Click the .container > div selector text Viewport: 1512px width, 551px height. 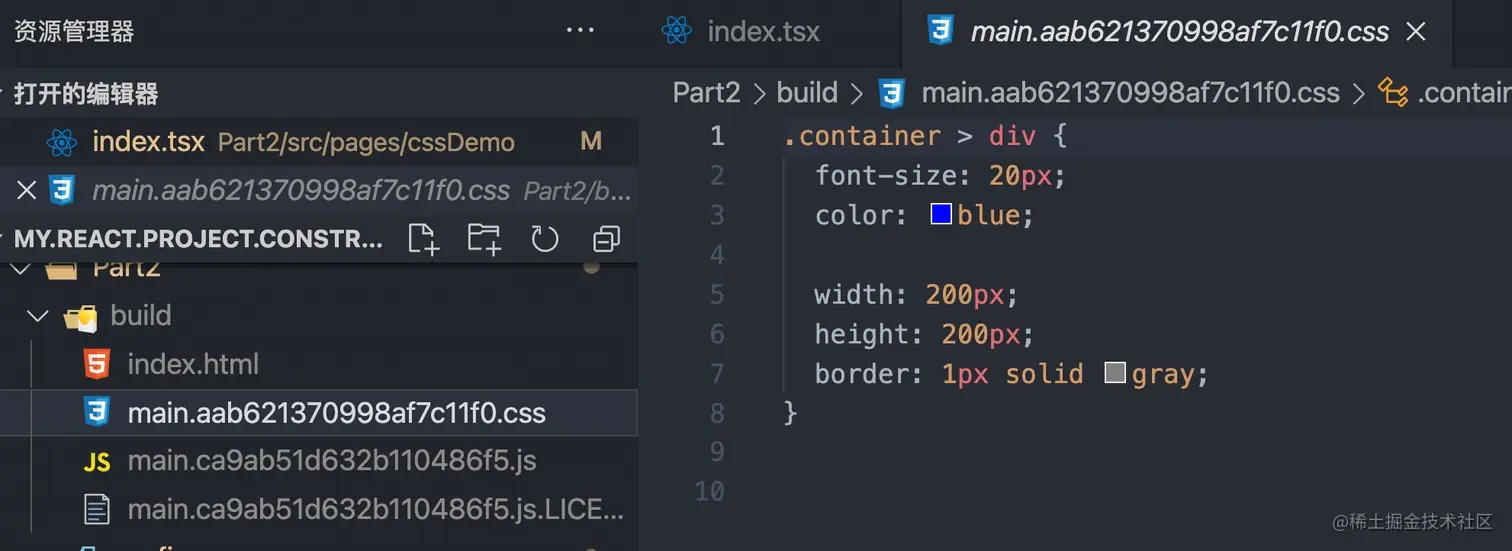912,135
